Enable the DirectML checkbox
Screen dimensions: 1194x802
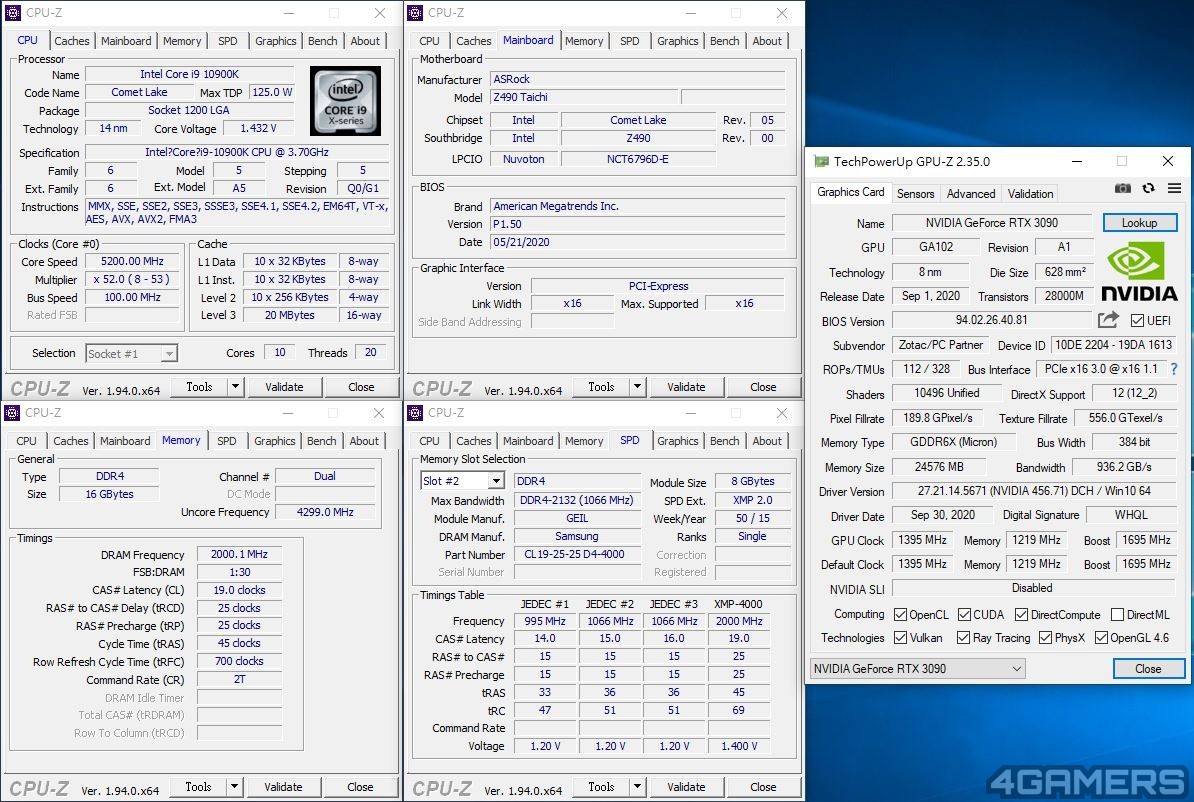[1117, 615]
